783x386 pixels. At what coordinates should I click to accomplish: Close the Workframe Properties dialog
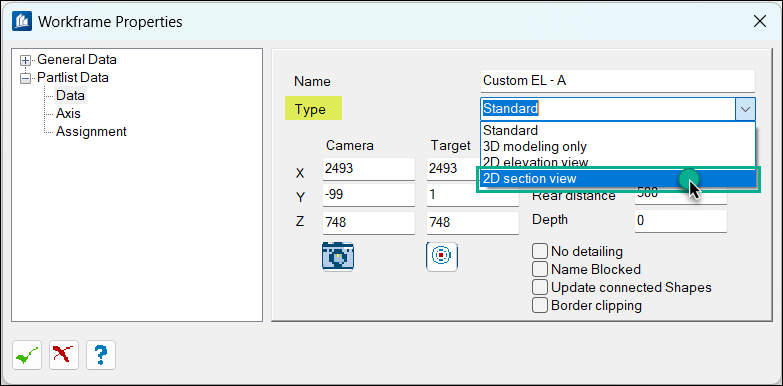(760, 21)
